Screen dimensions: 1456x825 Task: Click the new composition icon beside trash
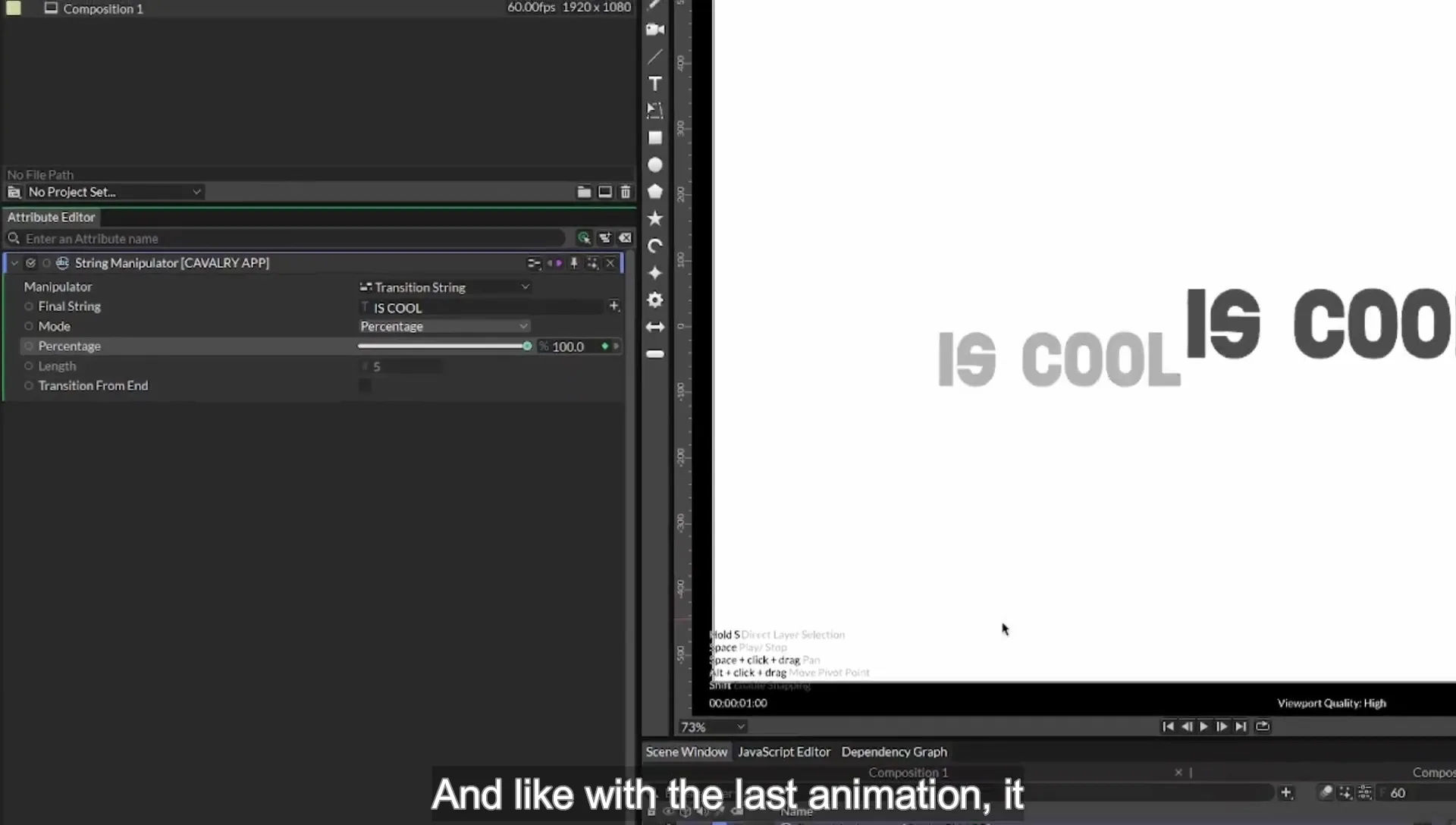[x=605, y=192]
